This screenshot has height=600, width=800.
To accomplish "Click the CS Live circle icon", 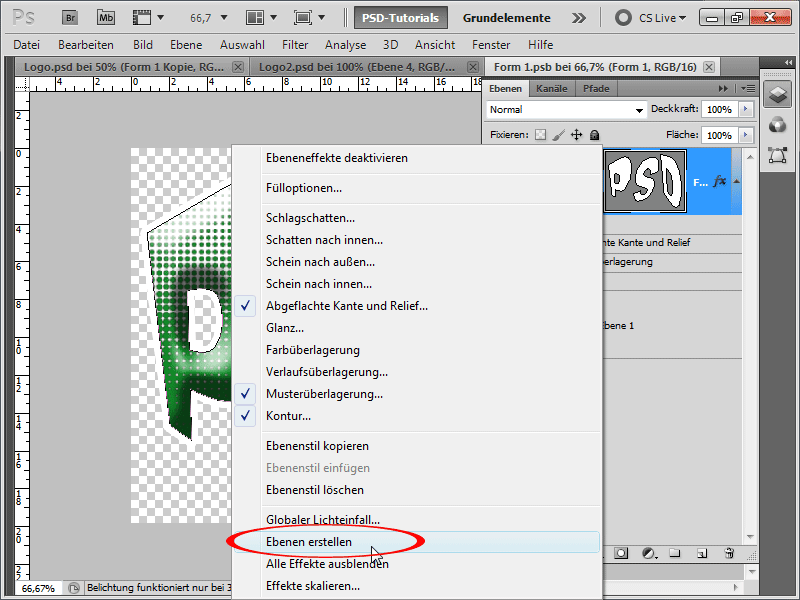I will (x=623, y=18).
